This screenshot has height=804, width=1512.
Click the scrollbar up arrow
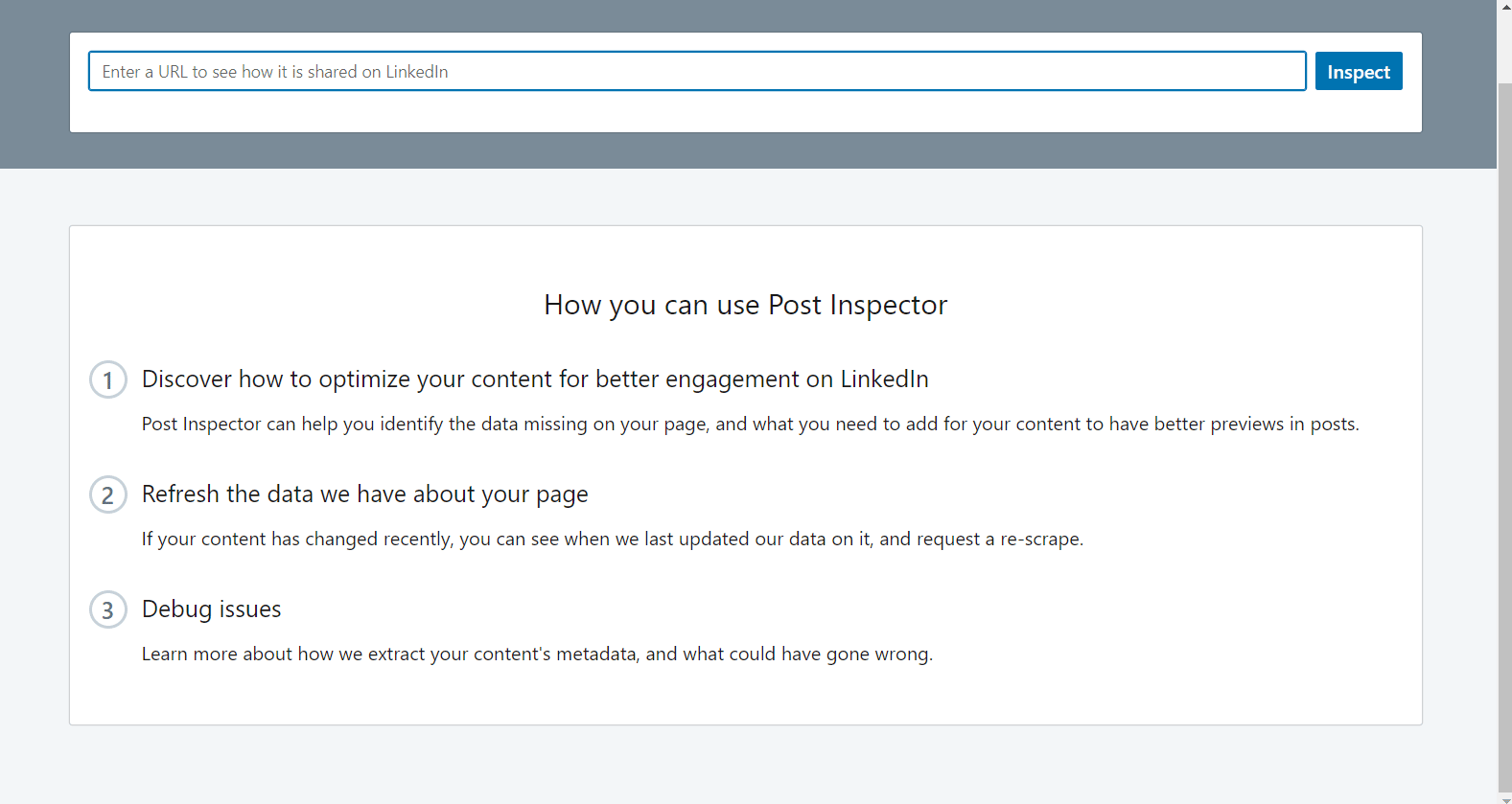[x=1503, y=8]
